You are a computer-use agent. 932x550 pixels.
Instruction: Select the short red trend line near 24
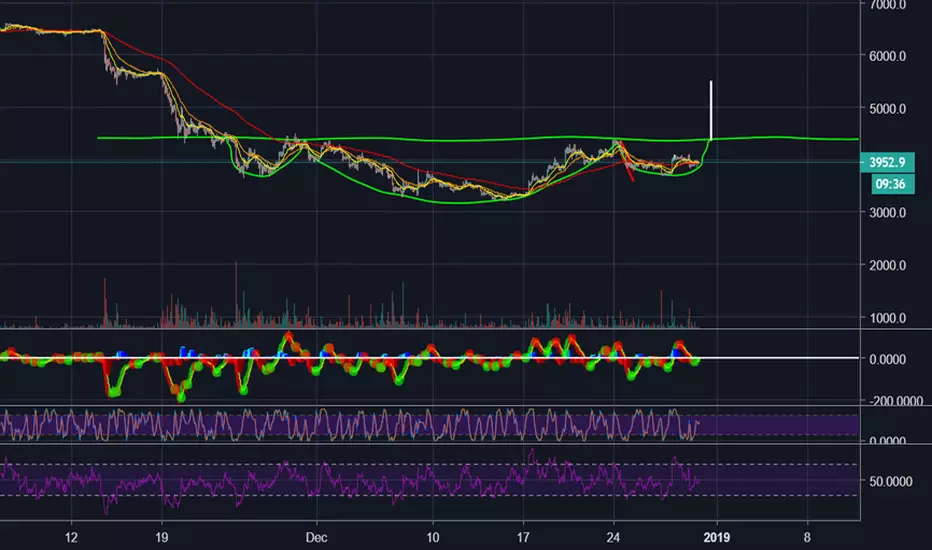[626, 162]
